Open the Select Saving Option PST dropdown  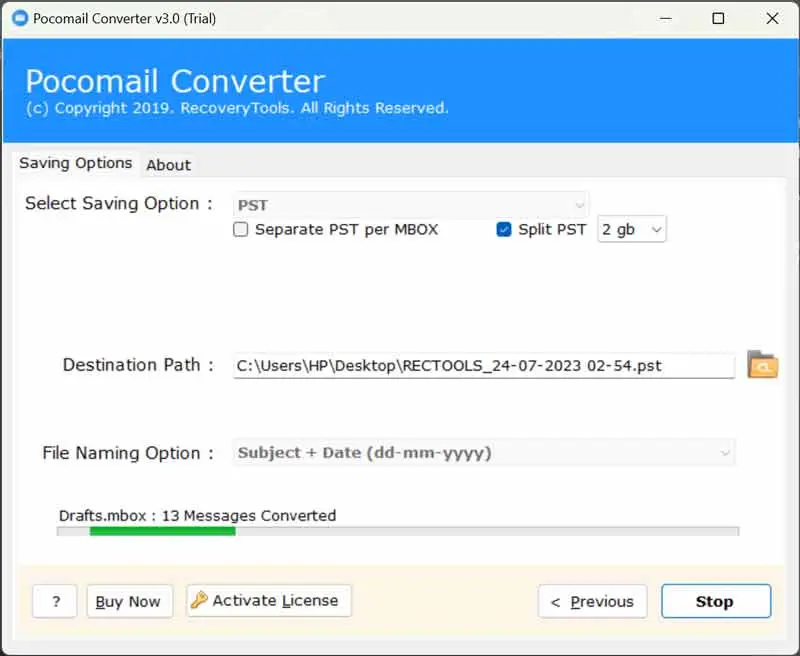point(411,205)
